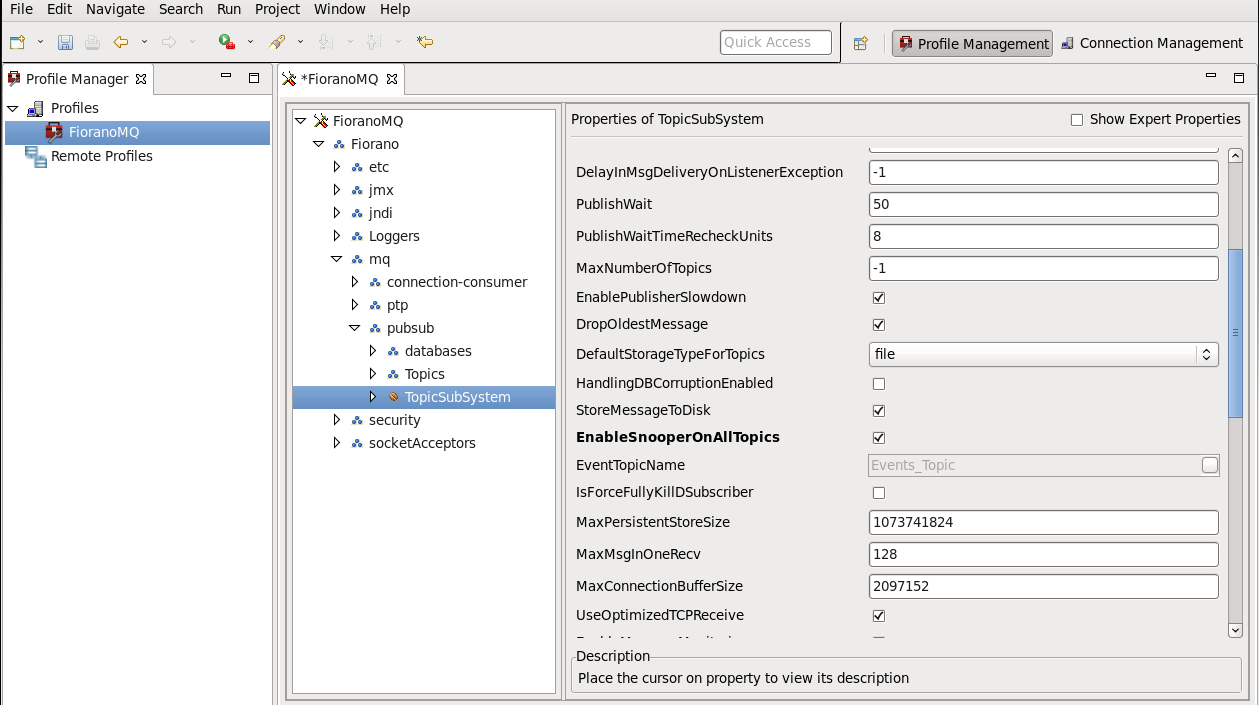1259x705 pixels.
Task: Click the flashlight Search toolbar icon
Action: [x=277, y=42]
